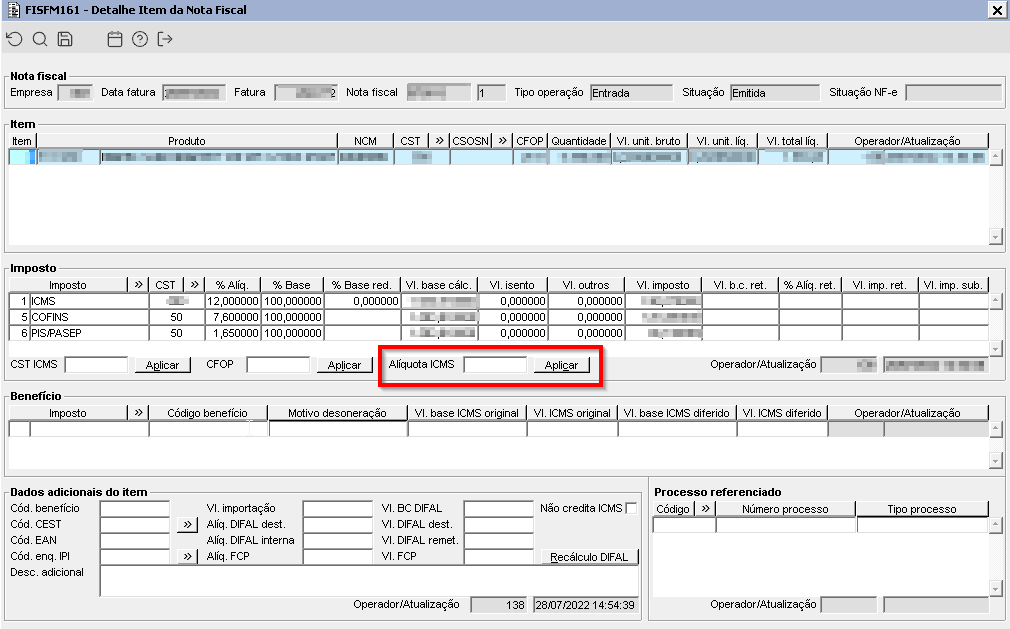Focus the Vl. FCP input field
This screenshot has width=1010, height=629.
pyautogui.click(x=499, y=556)
